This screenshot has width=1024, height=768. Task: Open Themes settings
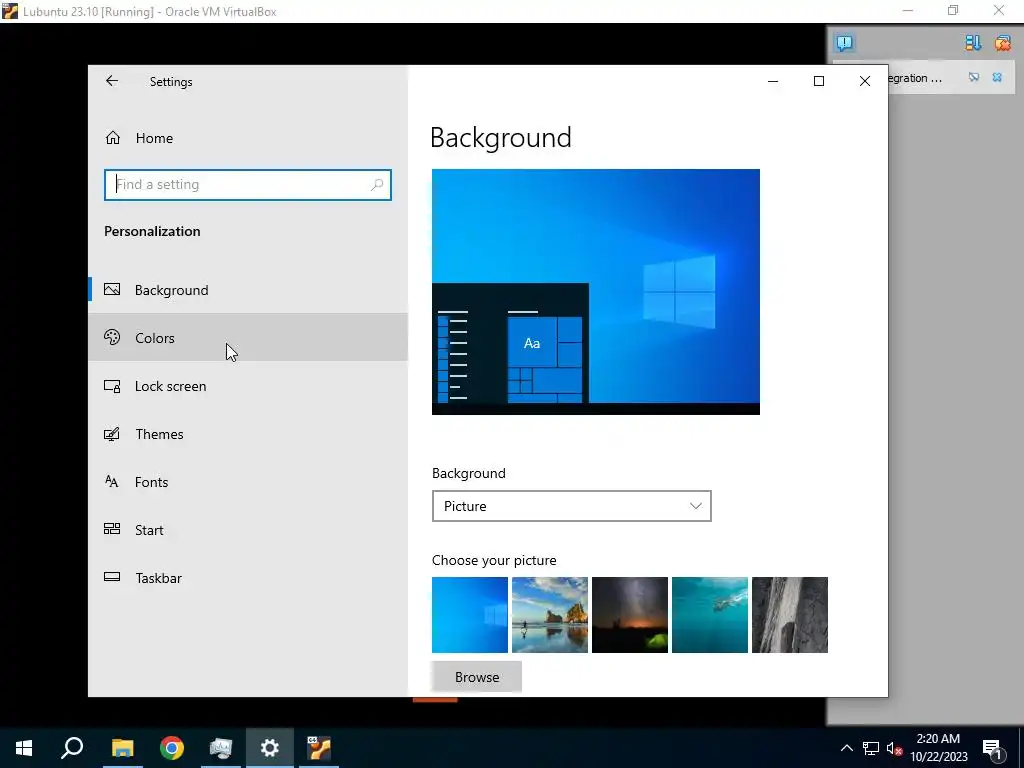click(x=248, y=434)
